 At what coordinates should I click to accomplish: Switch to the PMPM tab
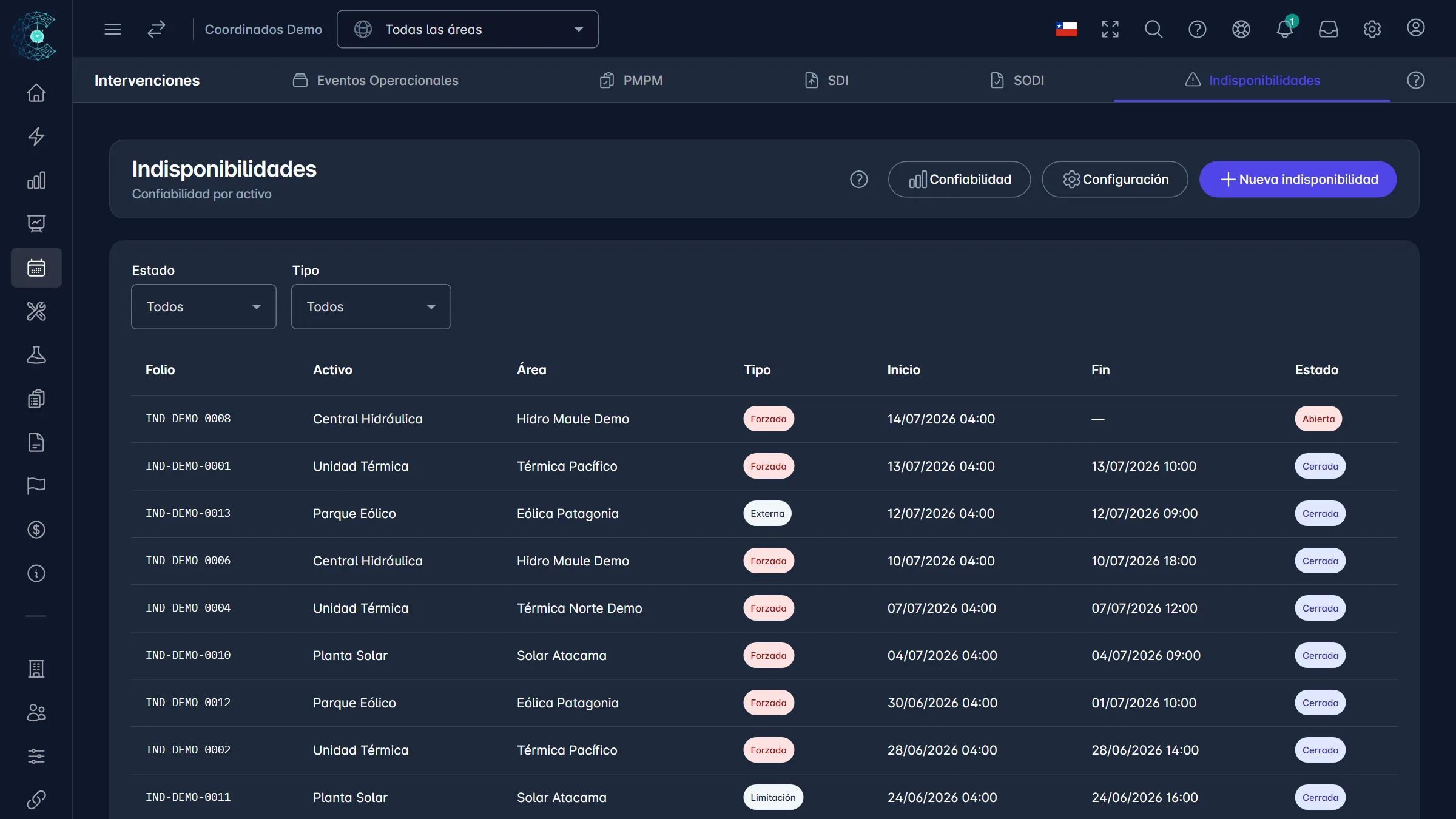tap(631, 80)
